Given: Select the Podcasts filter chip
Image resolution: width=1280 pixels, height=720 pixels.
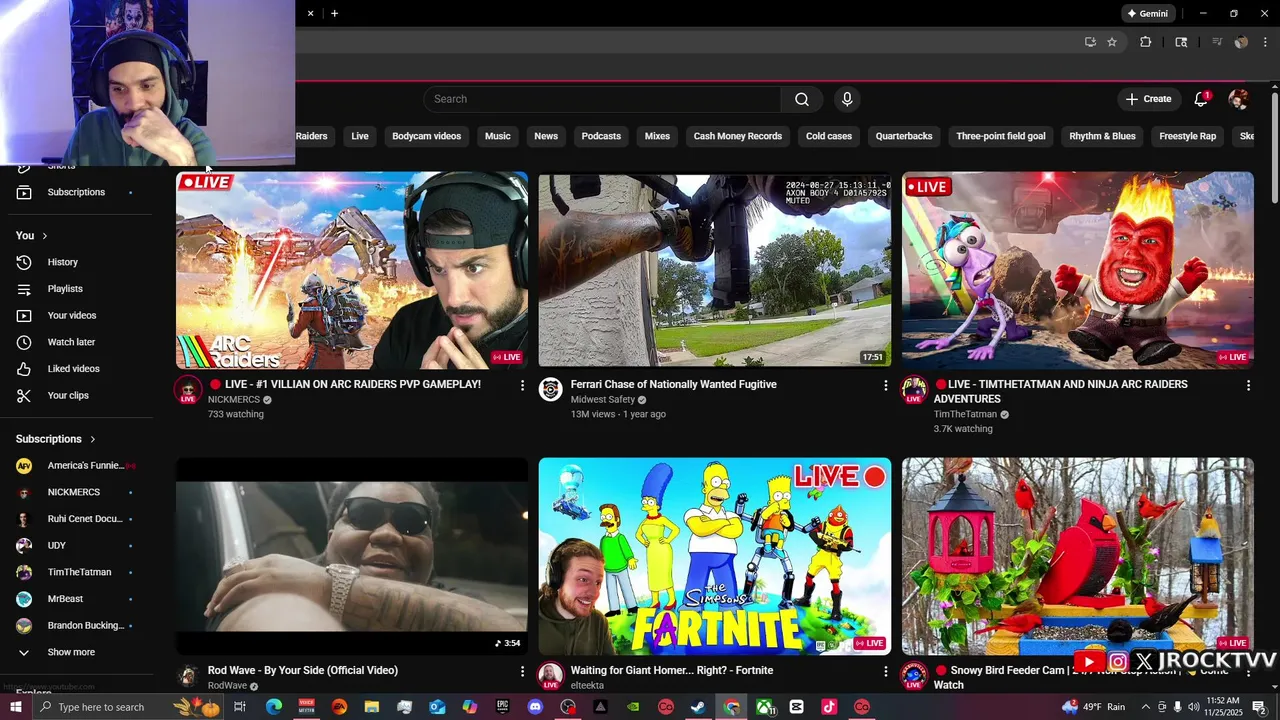Looking at the screenshot, I should [x=601, y=136].
